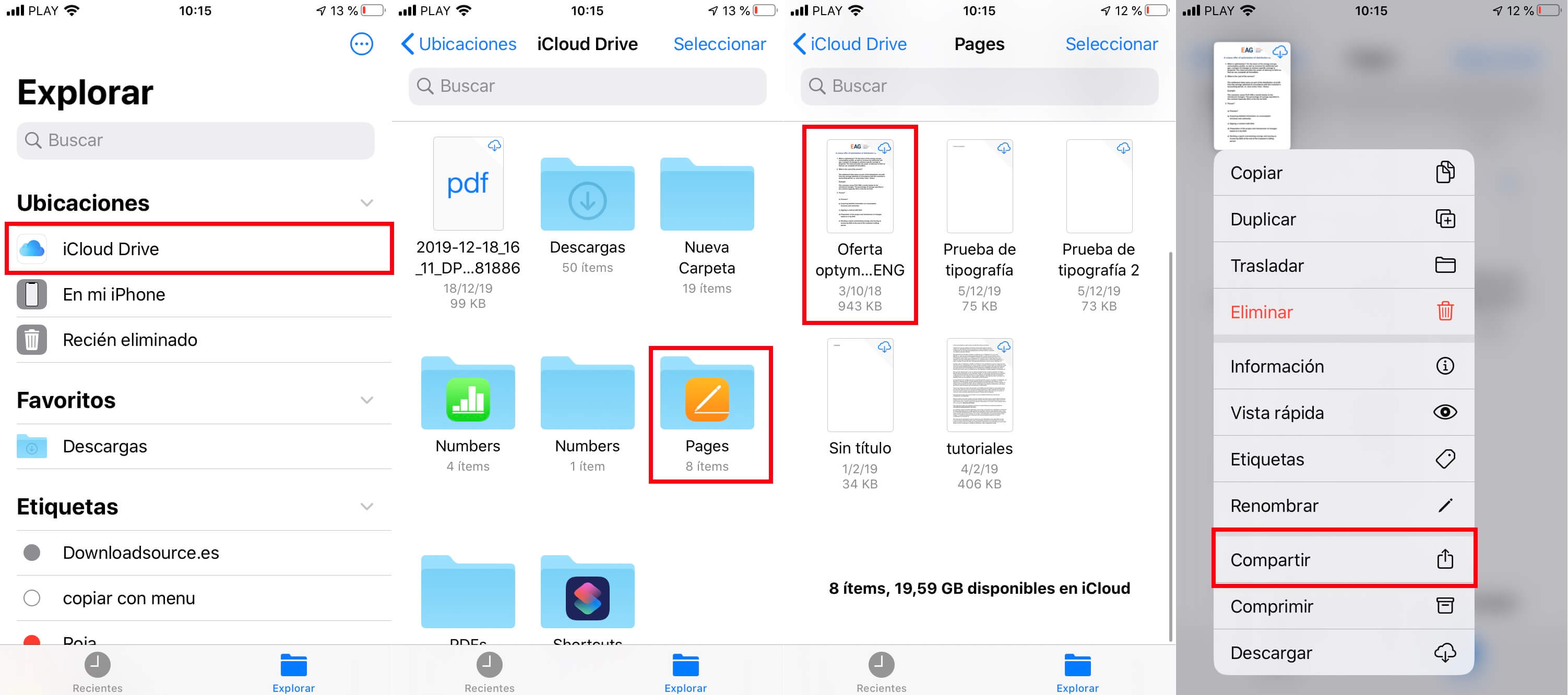The image size is (1568, 695).
Task: Switch to Recientes tab in Explorar screen
Action: (98, 672)
